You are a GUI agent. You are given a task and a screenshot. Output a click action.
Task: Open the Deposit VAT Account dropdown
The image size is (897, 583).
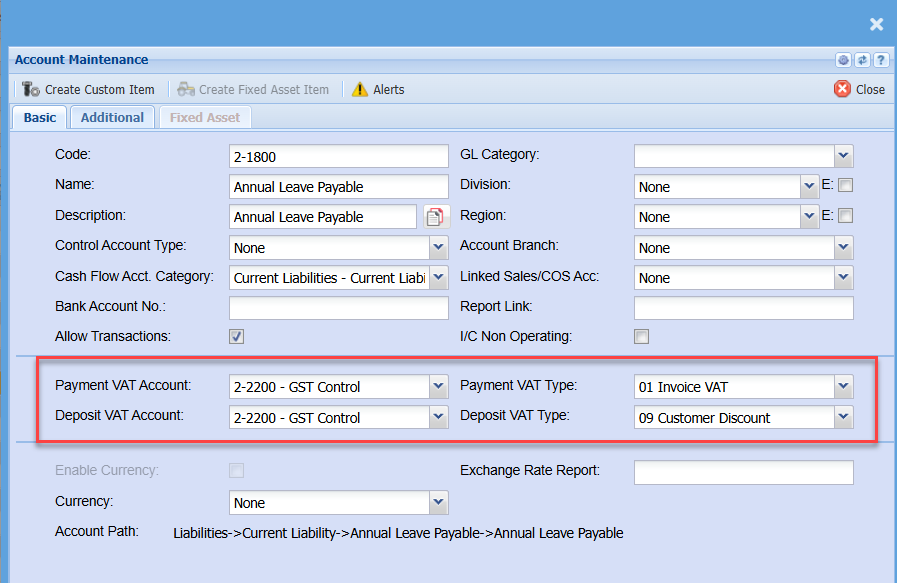coord(438,417)
